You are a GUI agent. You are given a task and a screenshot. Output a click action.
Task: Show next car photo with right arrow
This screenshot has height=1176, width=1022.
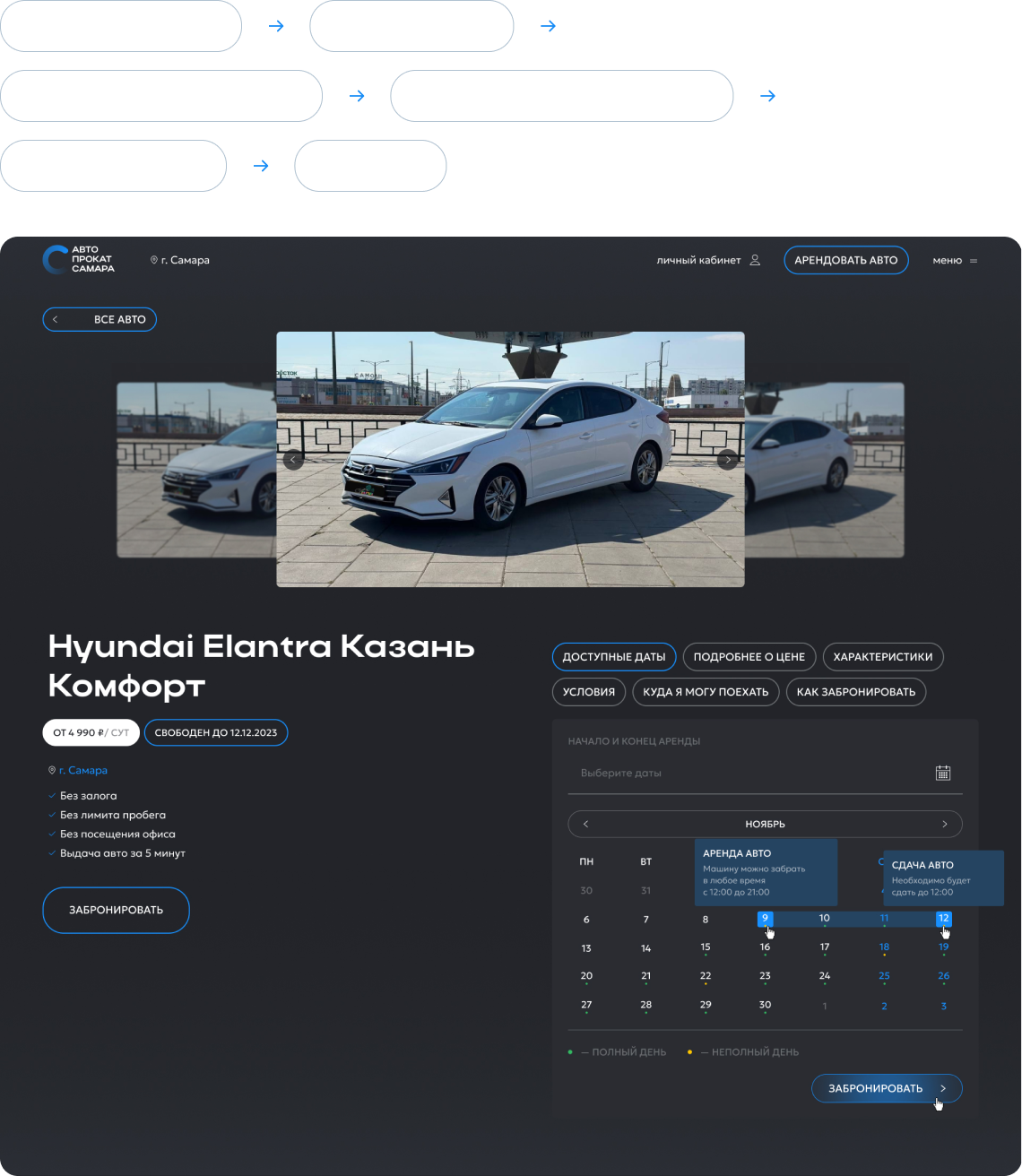[x=727, y=460]
